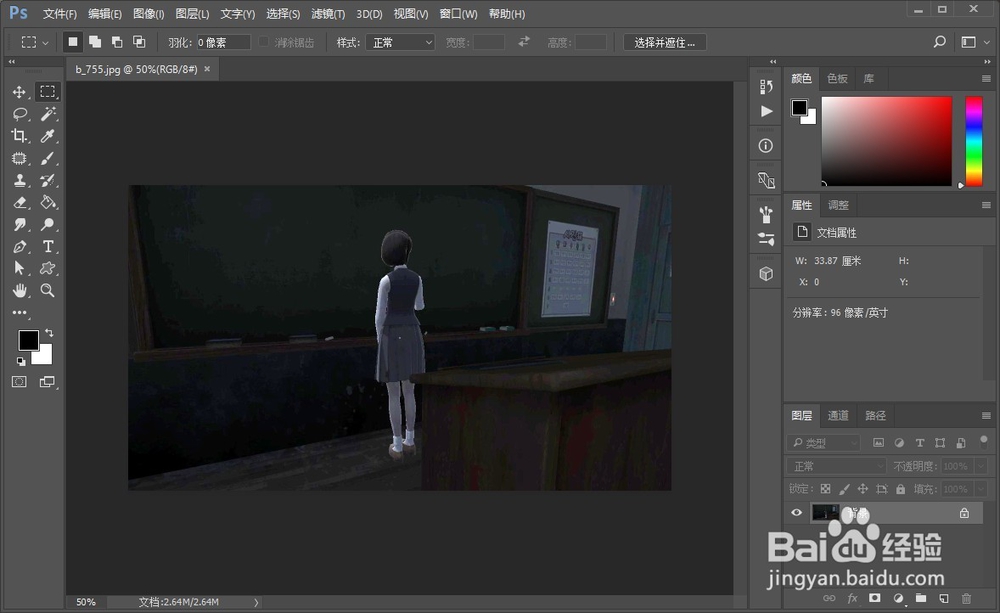Viewport: 1000px width, 613px height.
Task: Select the Custom Shape tool
Action: [47, 269]
